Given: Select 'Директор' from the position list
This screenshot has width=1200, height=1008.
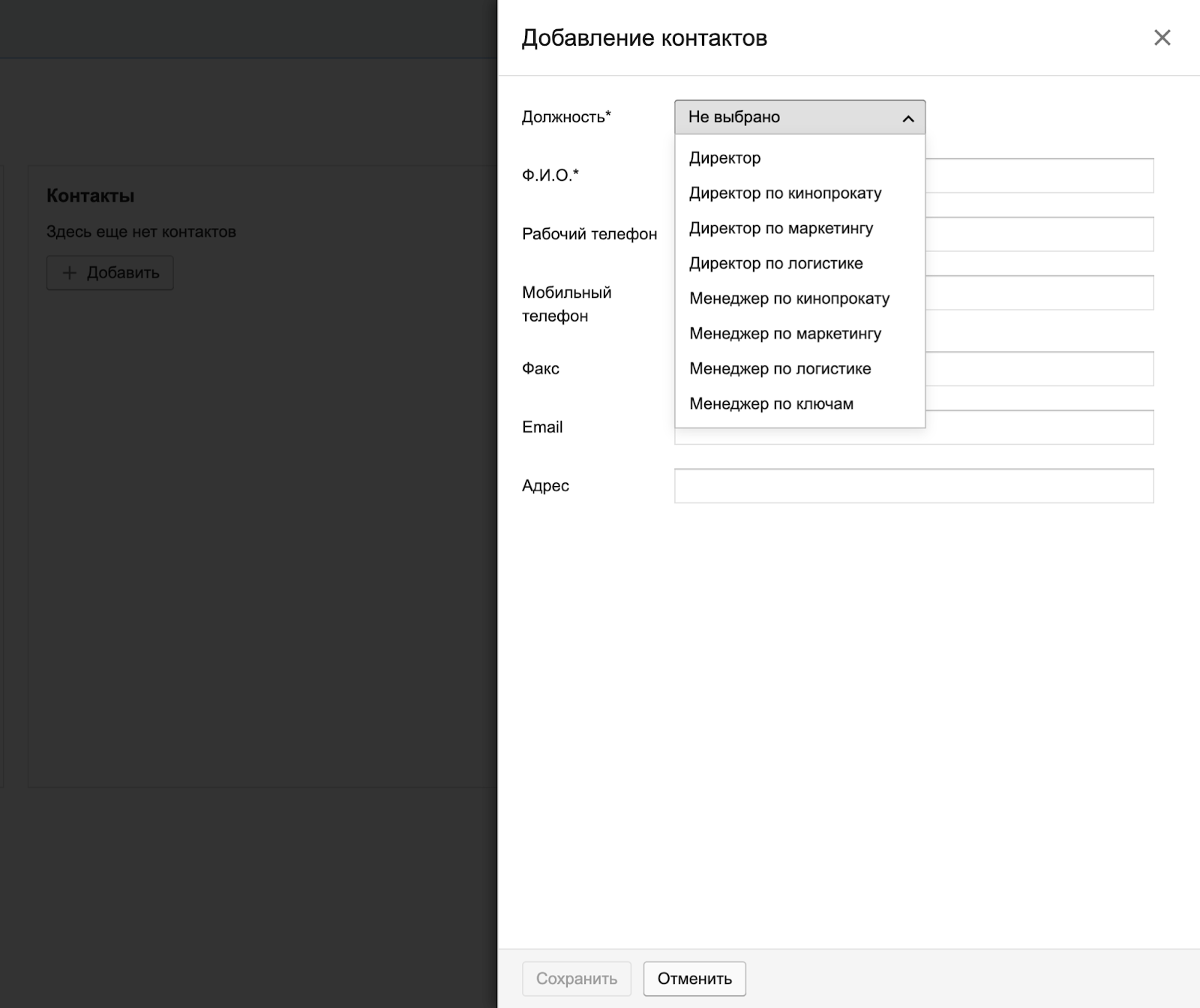Looking at the screenshot, I should tap(724, 158).
